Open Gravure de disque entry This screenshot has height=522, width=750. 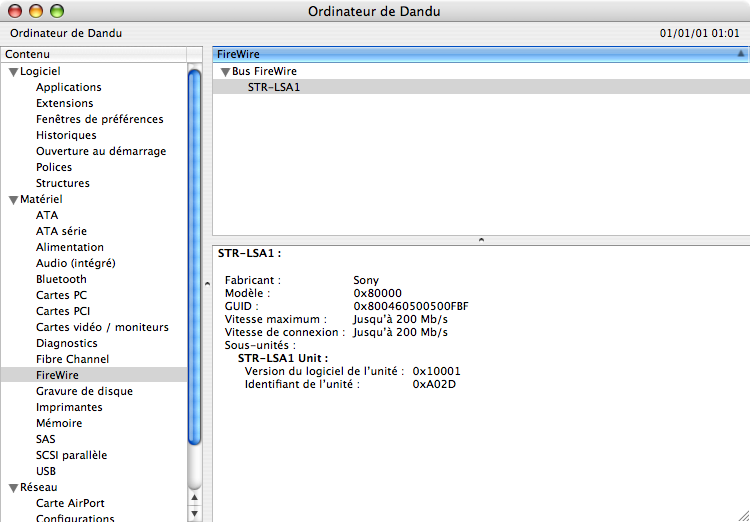pos(84,391)
